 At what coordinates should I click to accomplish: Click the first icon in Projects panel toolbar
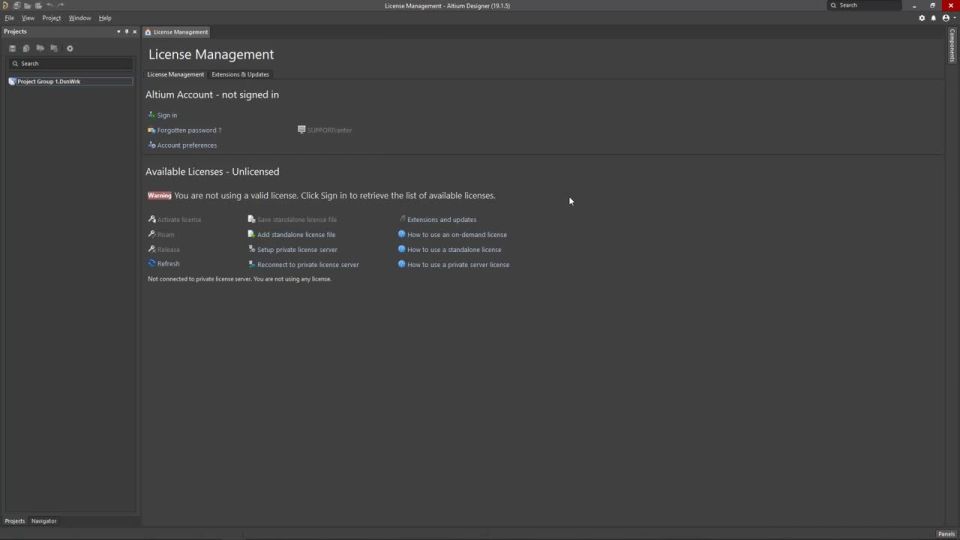12,48
